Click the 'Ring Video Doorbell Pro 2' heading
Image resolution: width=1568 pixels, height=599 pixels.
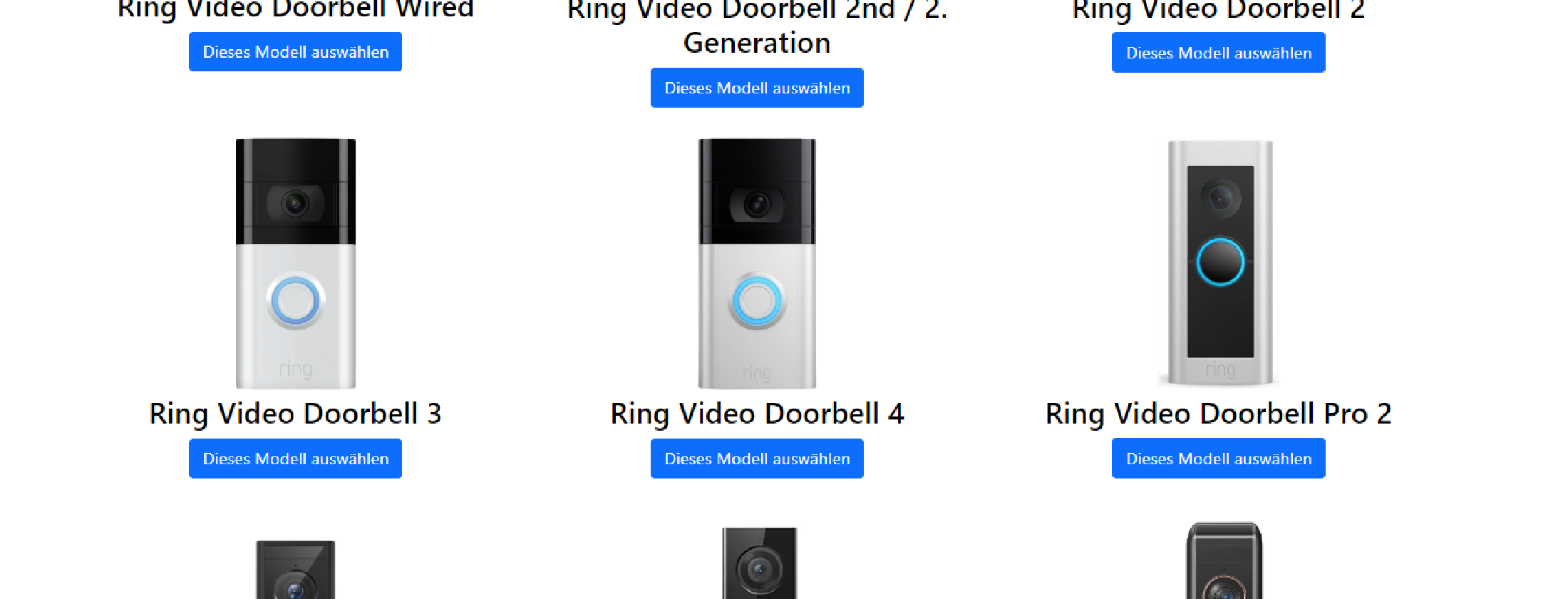[x=1218, y=414]
